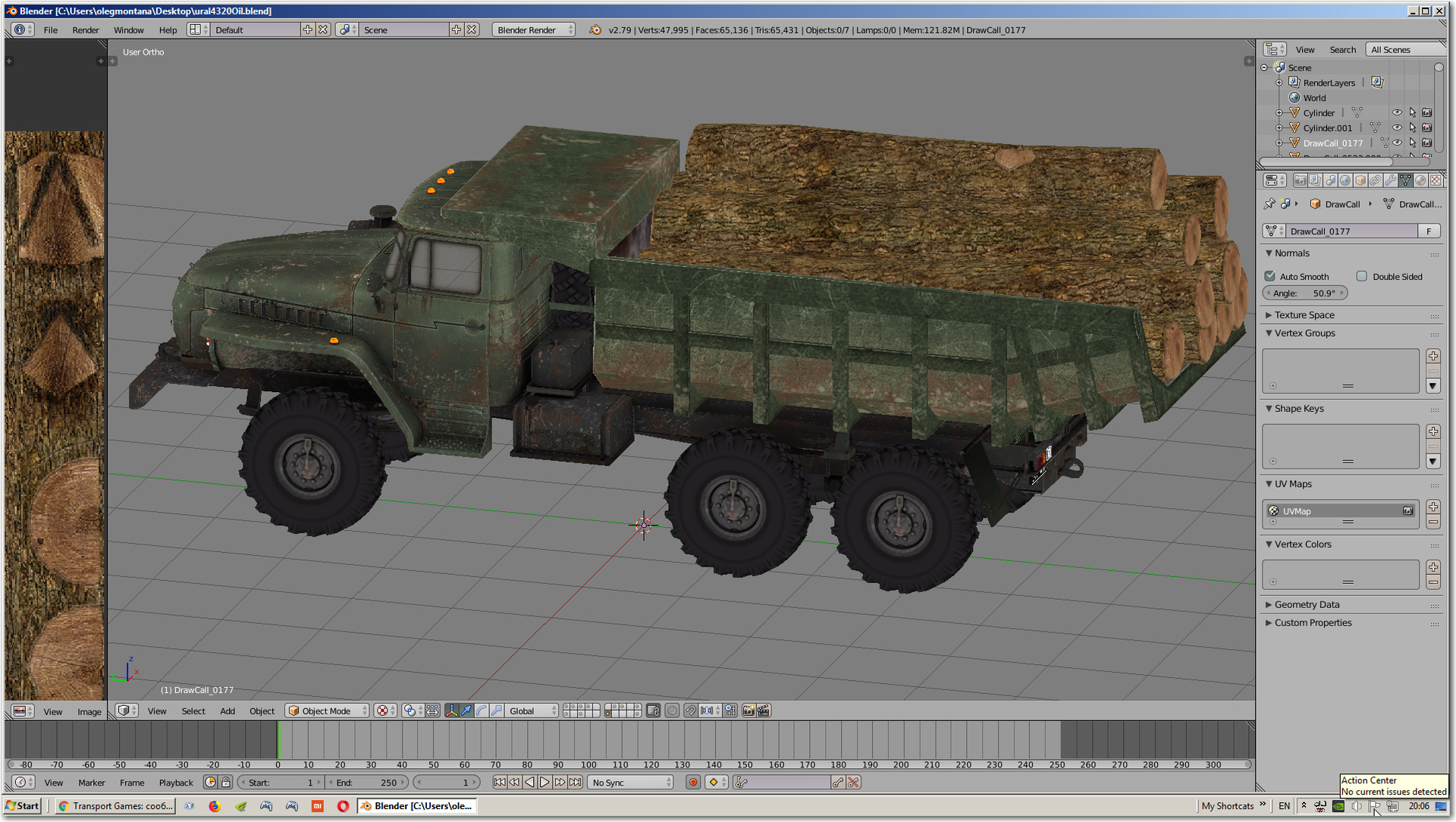The width and height of the screenshot is (1456, 822).
Task: Insert keyframes with keying set key icon
Action: [838, 783]
